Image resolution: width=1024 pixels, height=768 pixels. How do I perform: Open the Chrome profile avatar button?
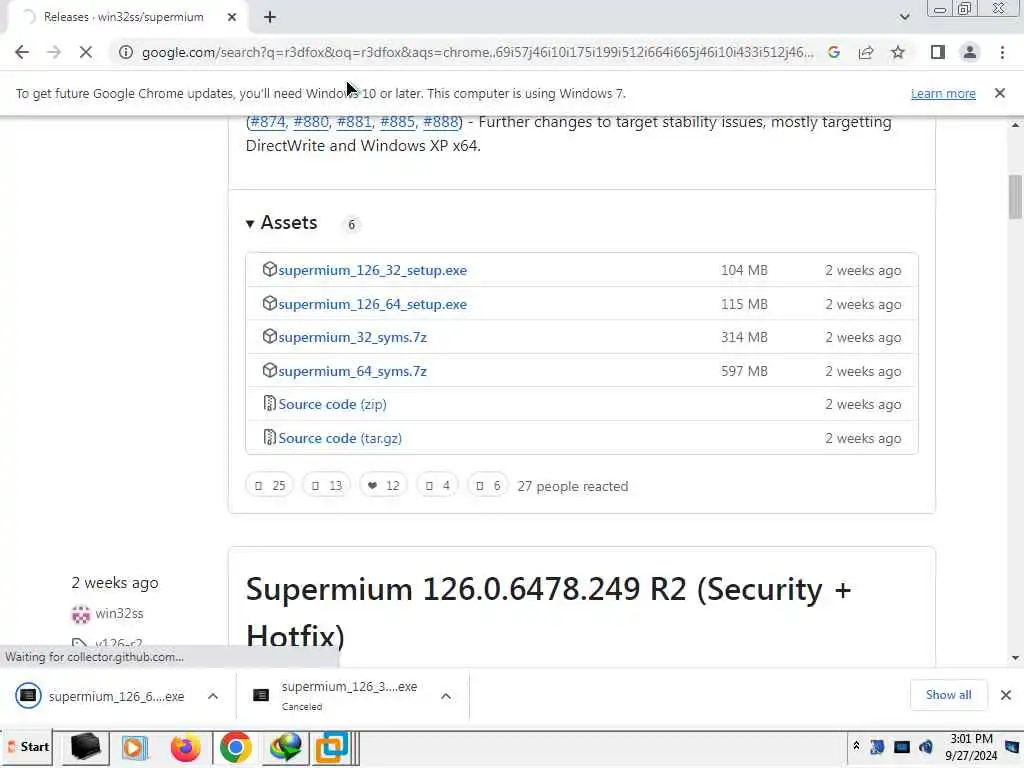pyautogui.click(x=970, y=52)
